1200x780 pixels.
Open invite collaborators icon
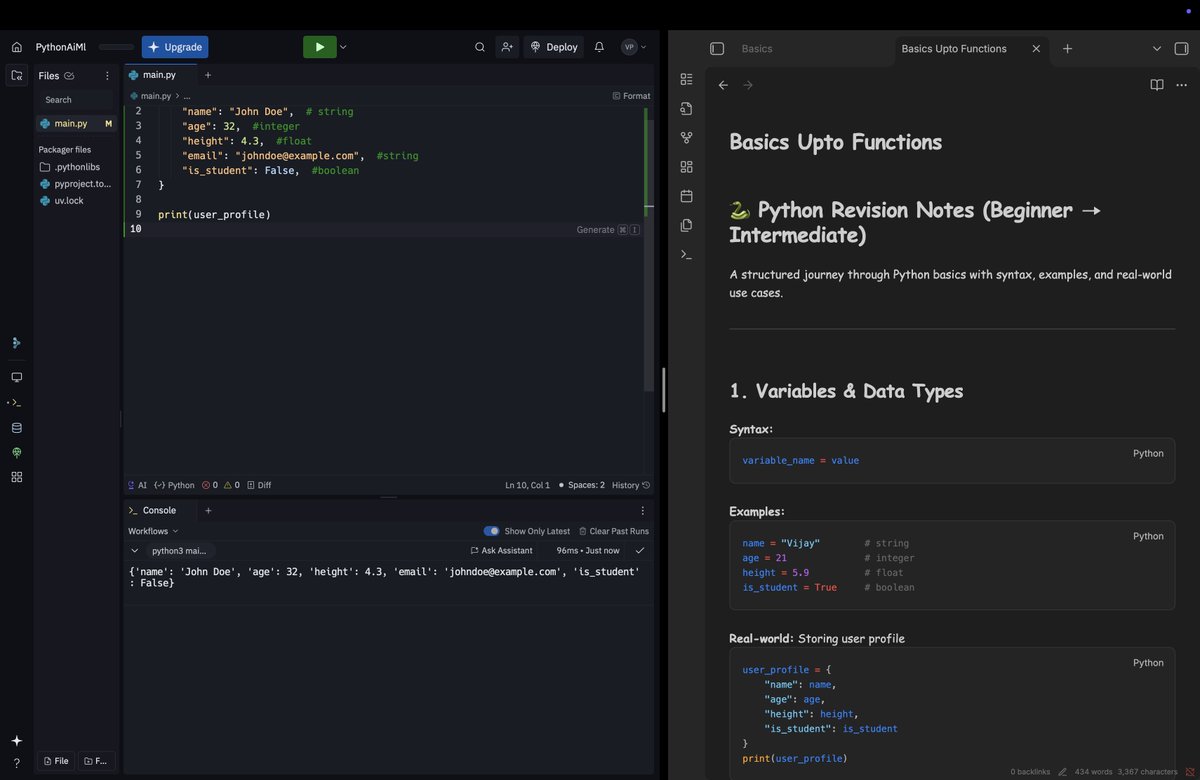point(507,47)
